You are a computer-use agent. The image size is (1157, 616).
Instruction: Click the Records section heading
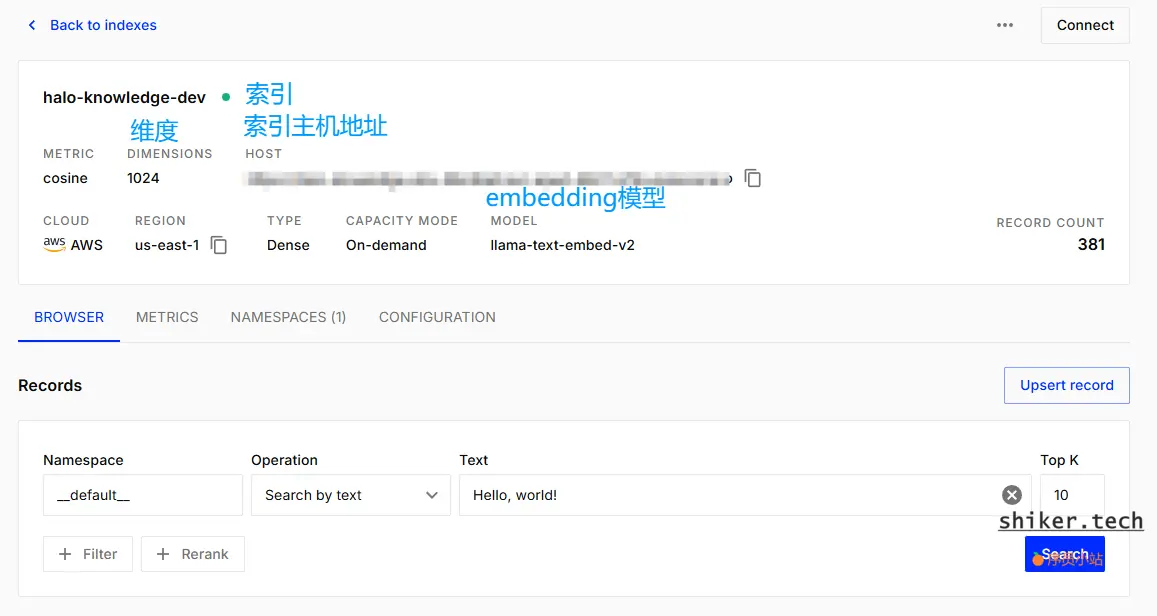coord(50,385)
